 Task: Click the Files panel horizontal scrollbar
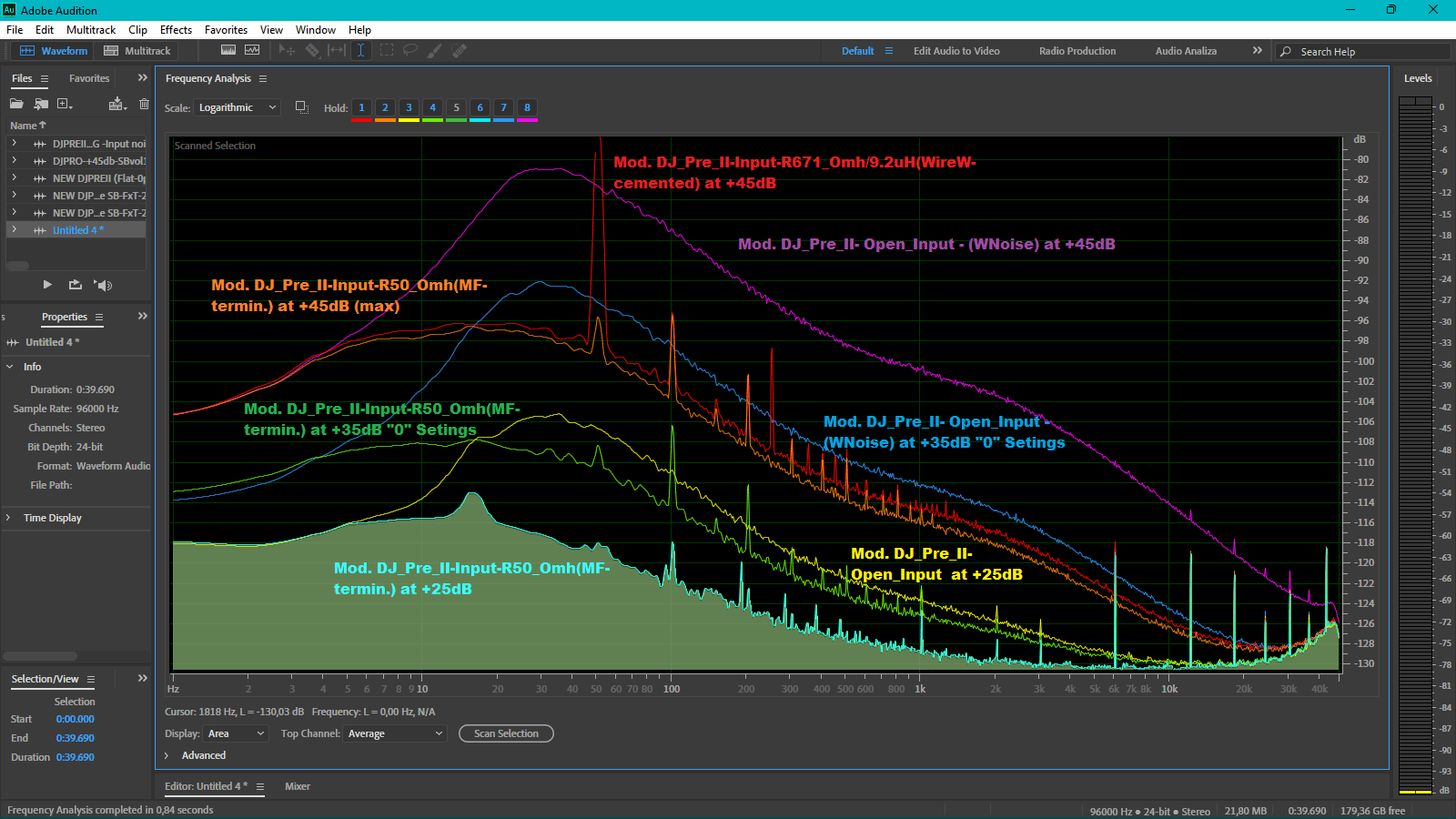[17, 267]
